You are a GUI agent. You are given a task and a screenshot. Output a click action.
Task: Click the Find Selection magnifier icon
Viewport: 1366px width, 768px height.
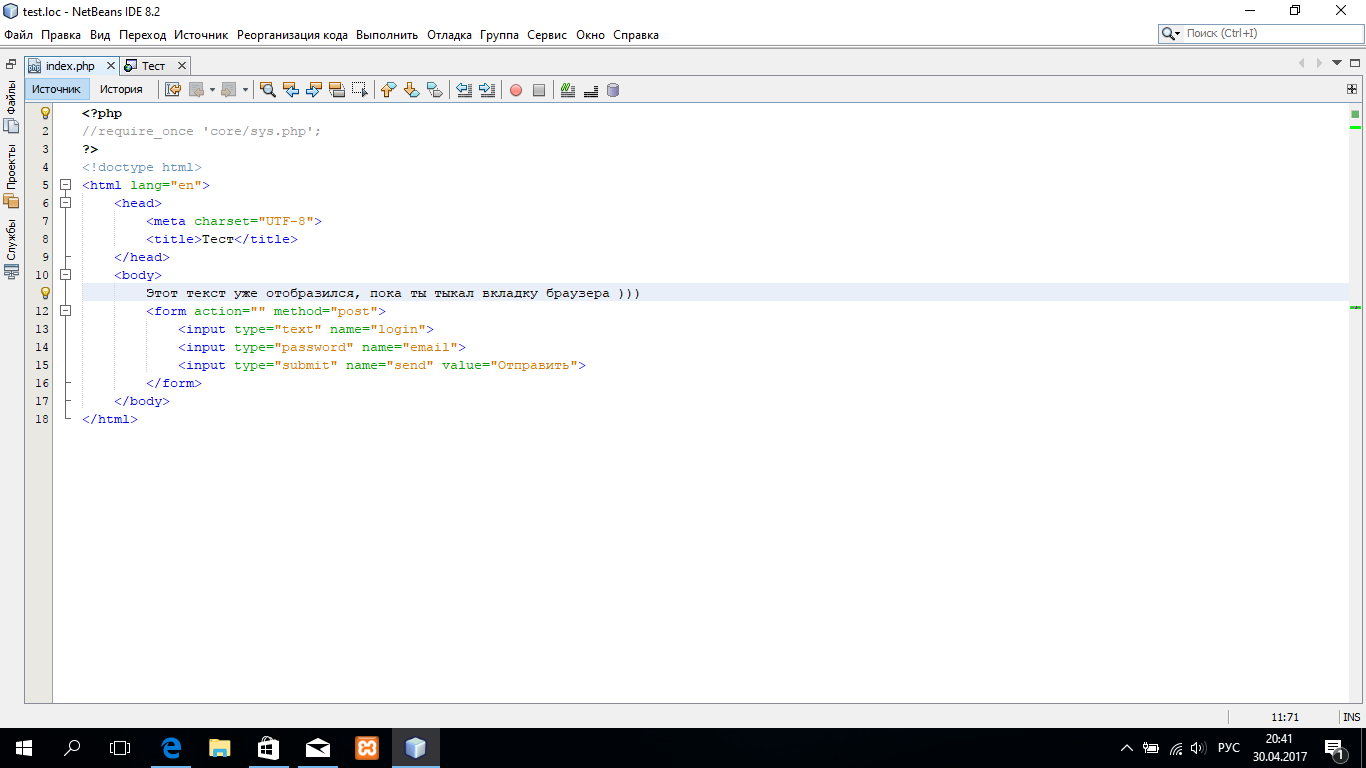[267, 90]
